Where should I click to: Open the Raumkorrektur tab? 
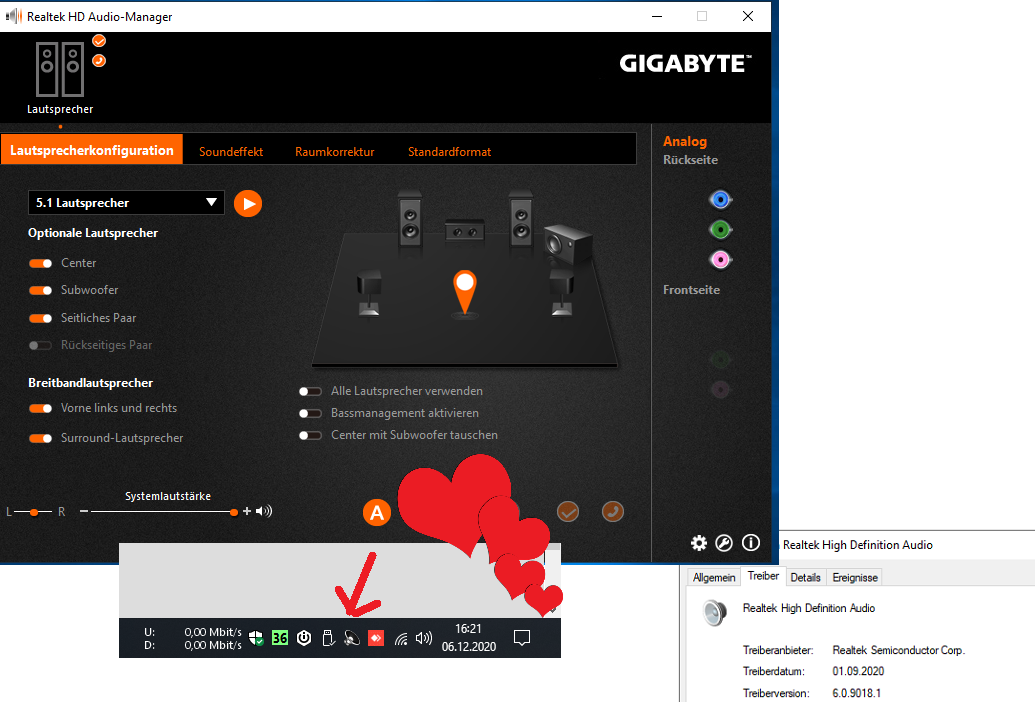point(335,152)
